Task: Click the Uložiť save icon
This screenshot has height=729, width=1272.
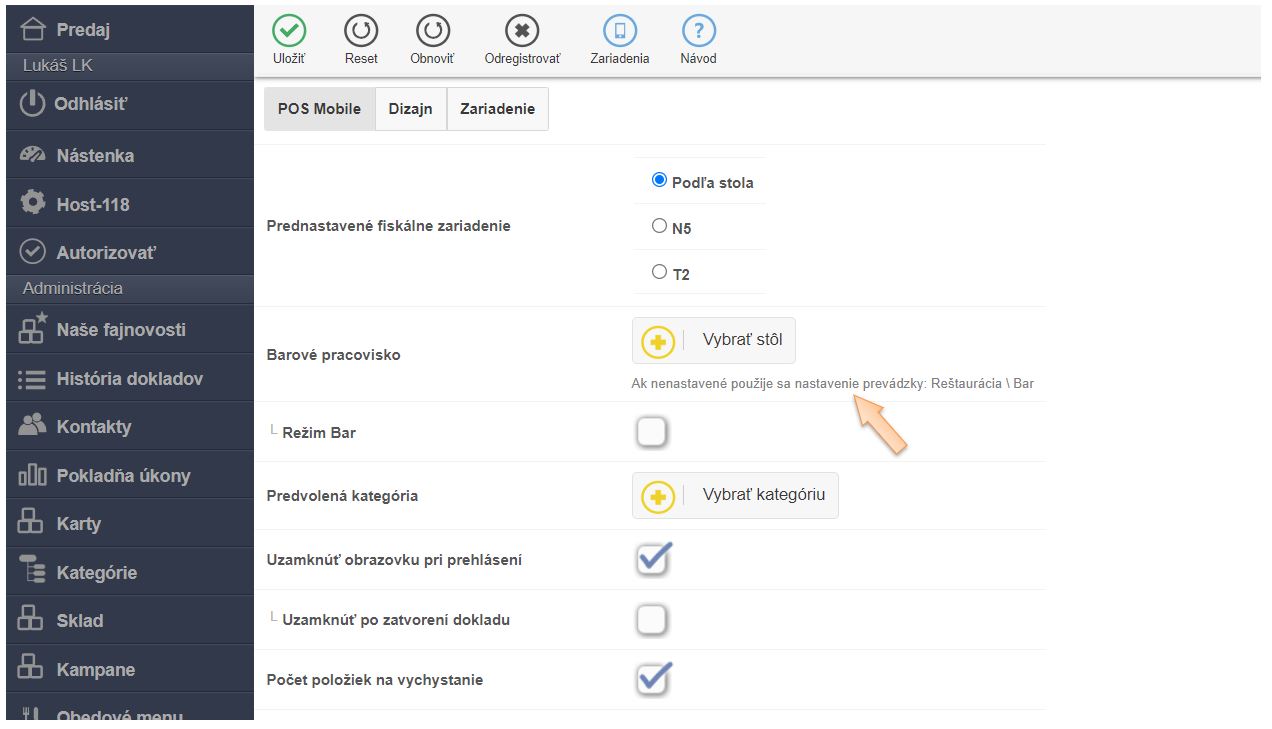Action: pos(289,31)
